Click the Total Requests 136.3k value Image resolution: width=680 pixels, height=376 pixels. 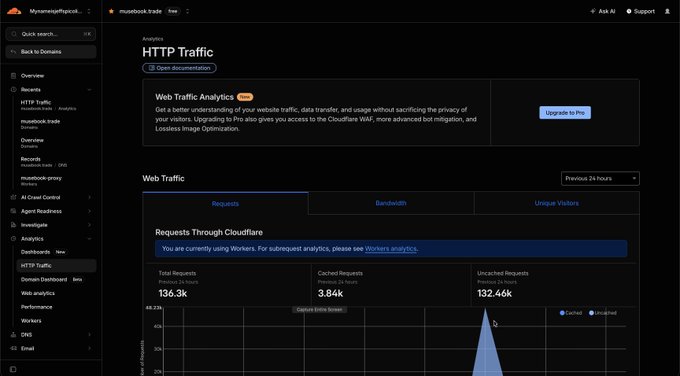click(x=173, y=293)
